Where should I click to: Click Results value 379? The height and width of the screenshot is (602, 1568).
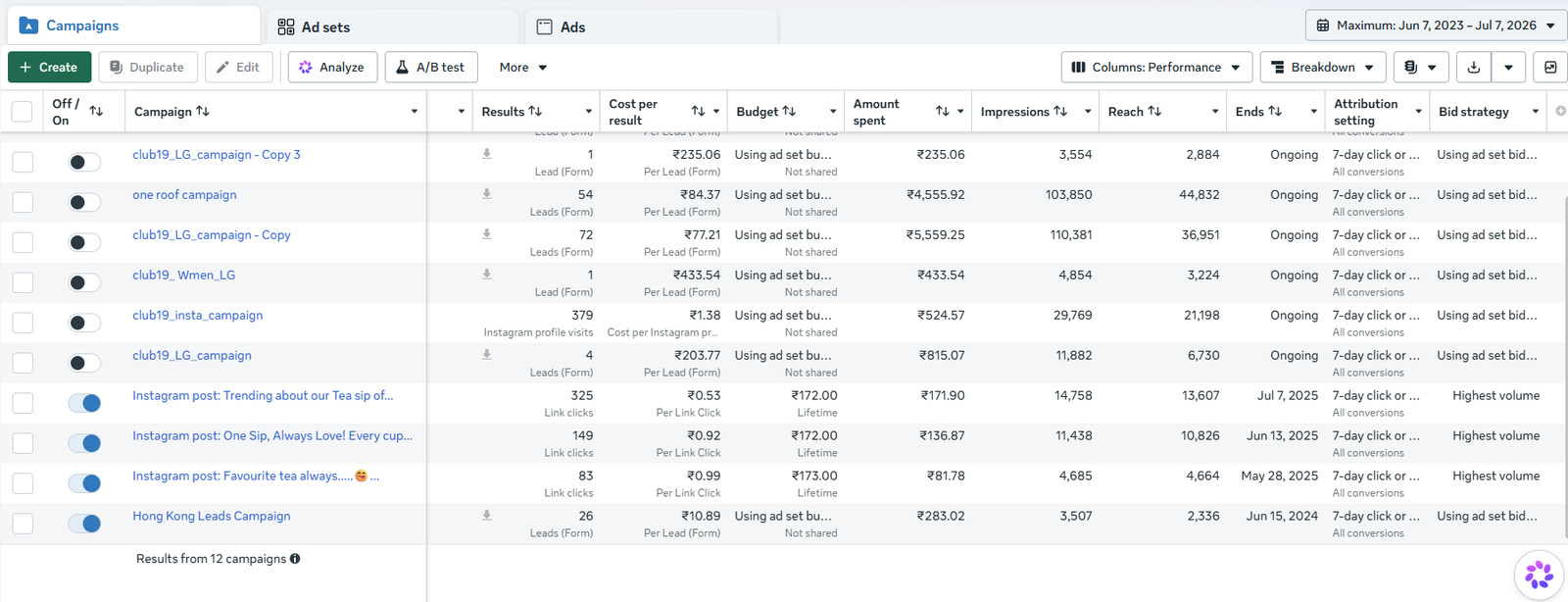pos(582,316)
